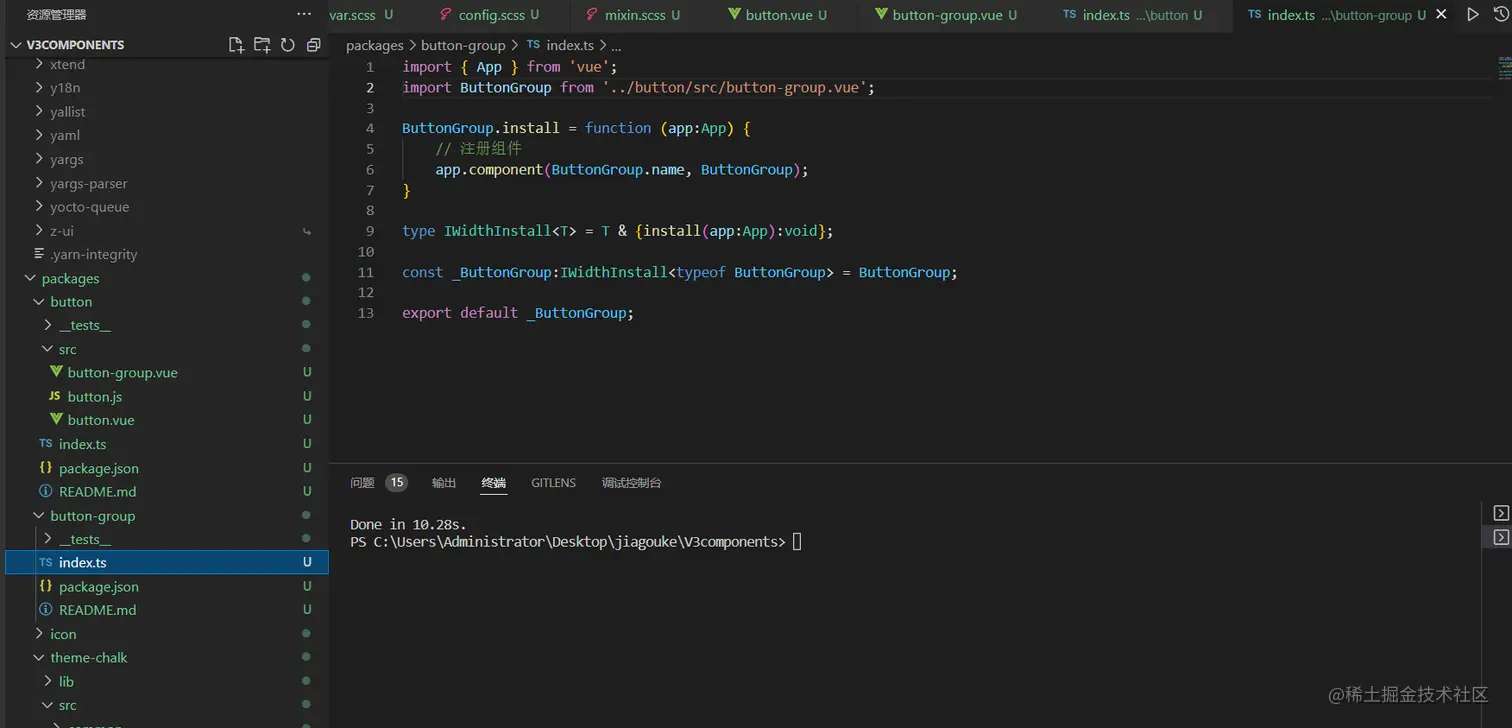This screenshot has height=728, width=1512.
Task: Select the 终端 terminal panel tab
Action: [494, 483]
